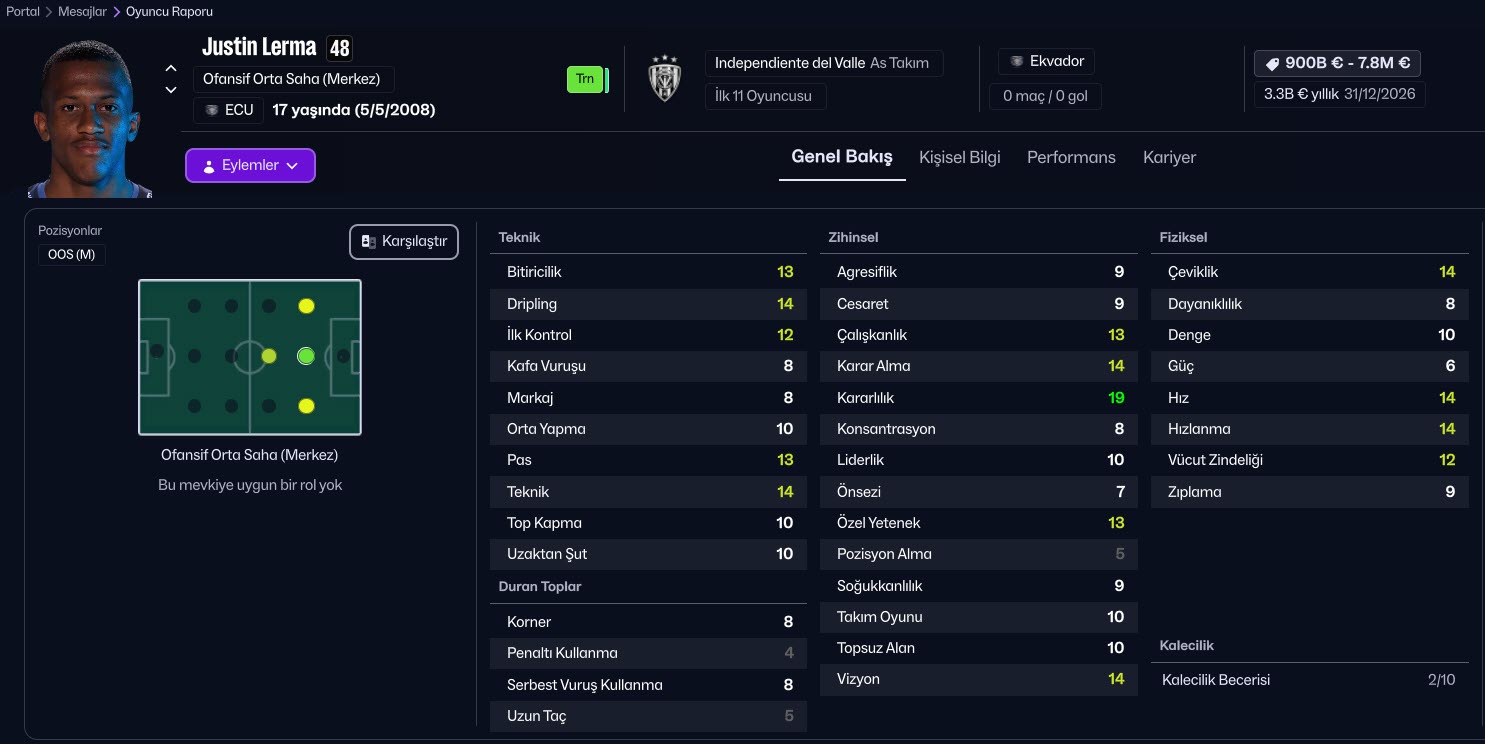1485x744 pixels.
Task: Click the Independiente del Valle club crest
Action: pos(664,78)
